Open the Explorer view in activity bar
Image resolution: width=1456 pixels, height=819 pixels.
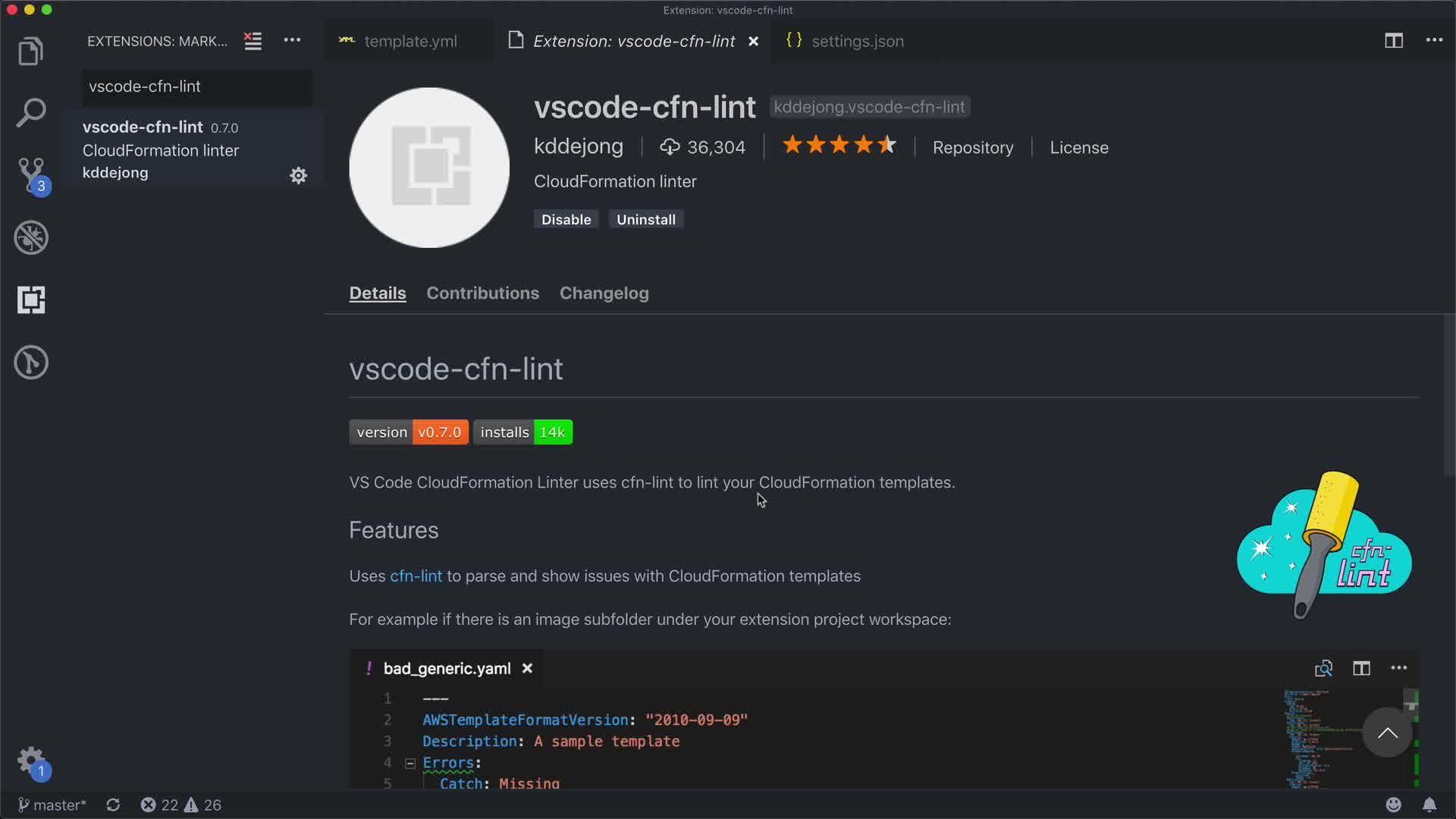[x=31, y=52]
